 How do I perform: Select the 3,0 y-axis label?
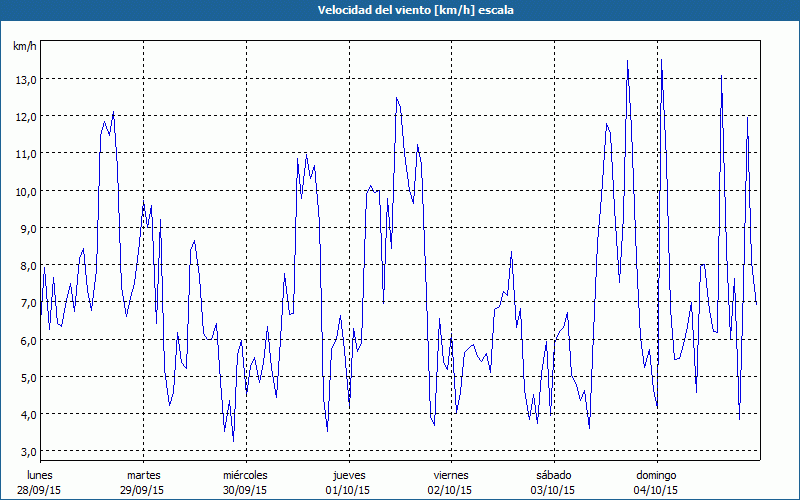click(25, 452)
